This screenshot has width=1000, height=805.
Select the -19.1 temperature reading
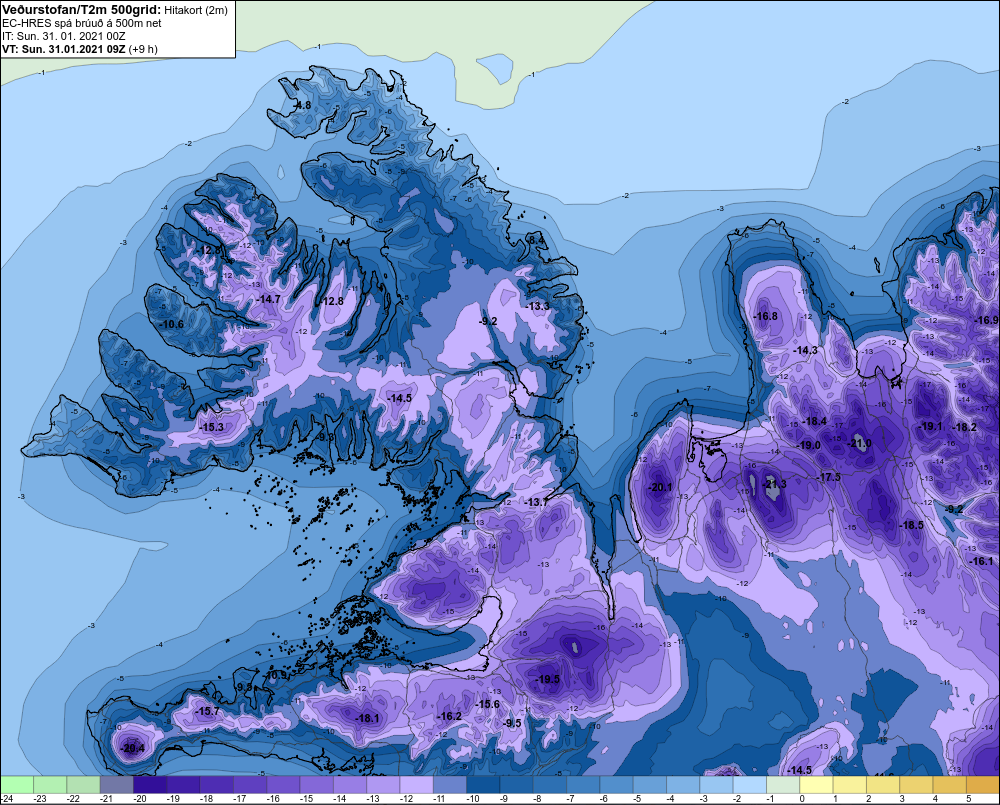pyautogui.click(x=930, y=426)
